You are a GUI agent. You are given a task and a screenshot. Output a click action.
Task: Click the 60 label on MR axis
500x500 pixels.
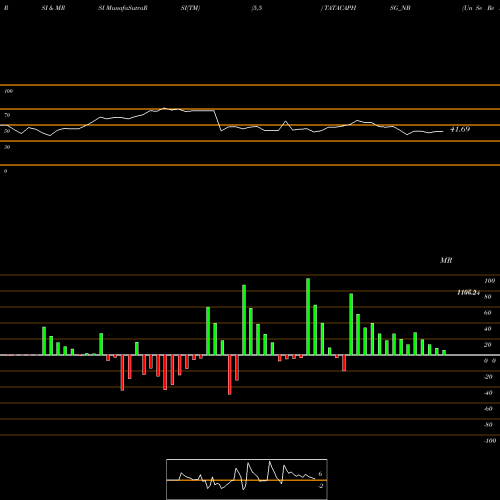point(488,313)
